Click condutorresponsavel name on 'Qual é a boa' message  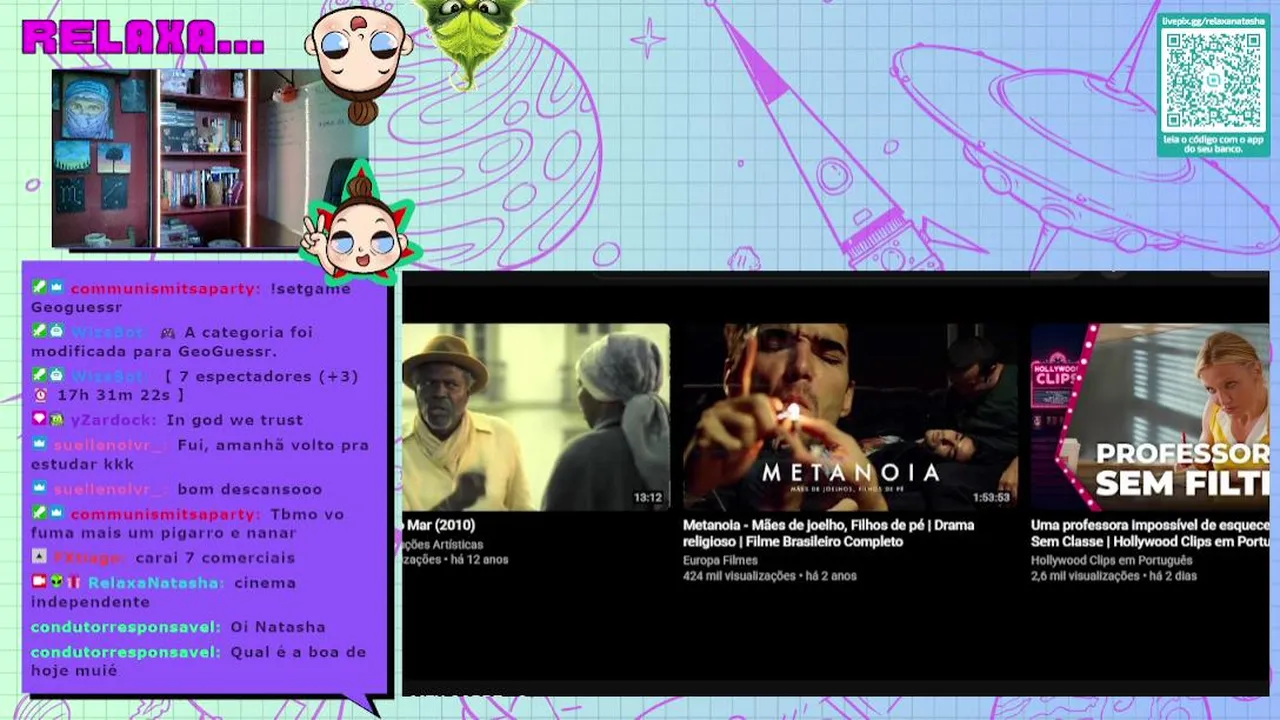(x=125, y=652)
